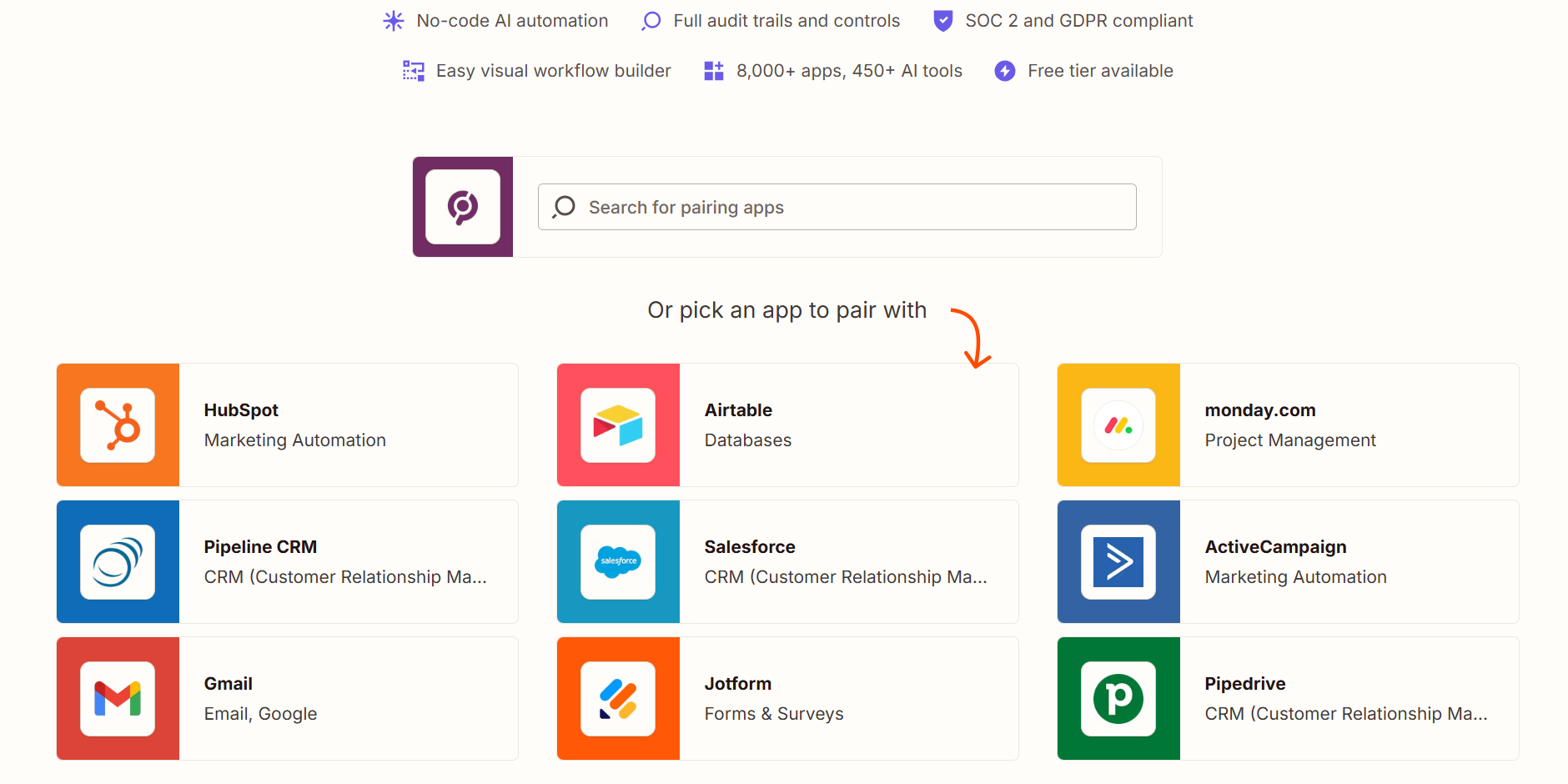Click the No-code AI automation sparkle icon
Image resolution: width=1568 pixels, height=784 pixels.
(x=393, y=20)
